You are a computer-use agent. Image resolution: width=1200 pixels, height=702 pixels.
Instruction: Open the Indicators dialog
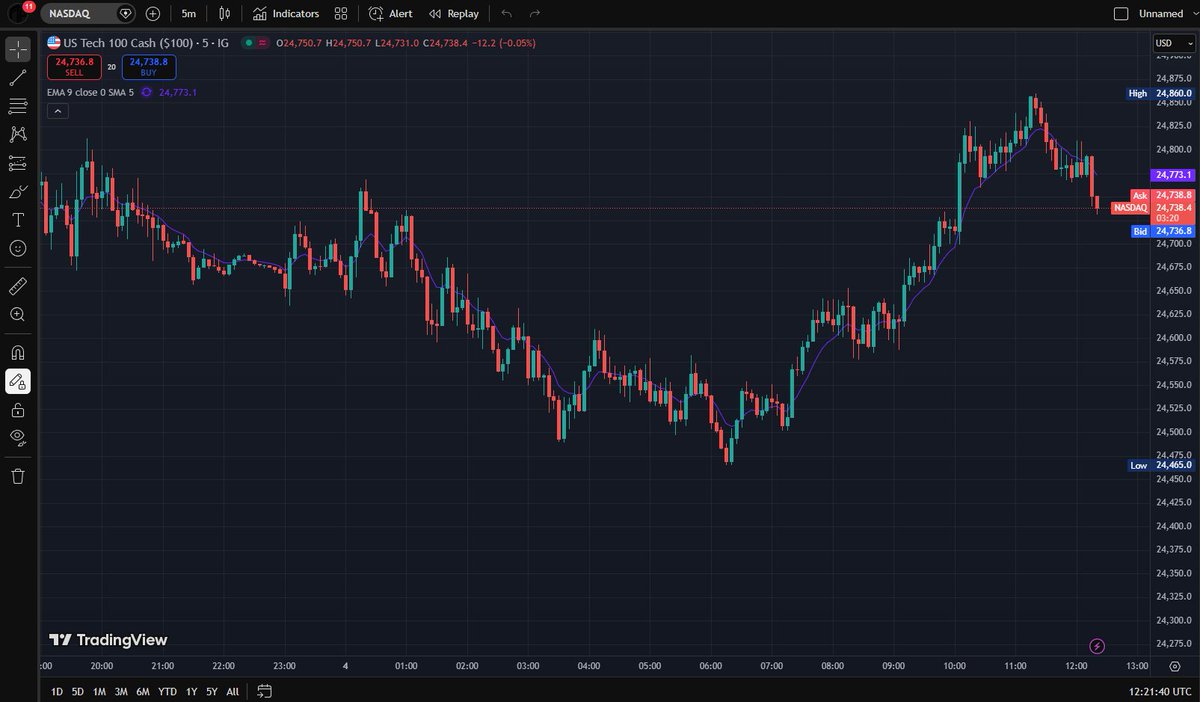(286, 14)
